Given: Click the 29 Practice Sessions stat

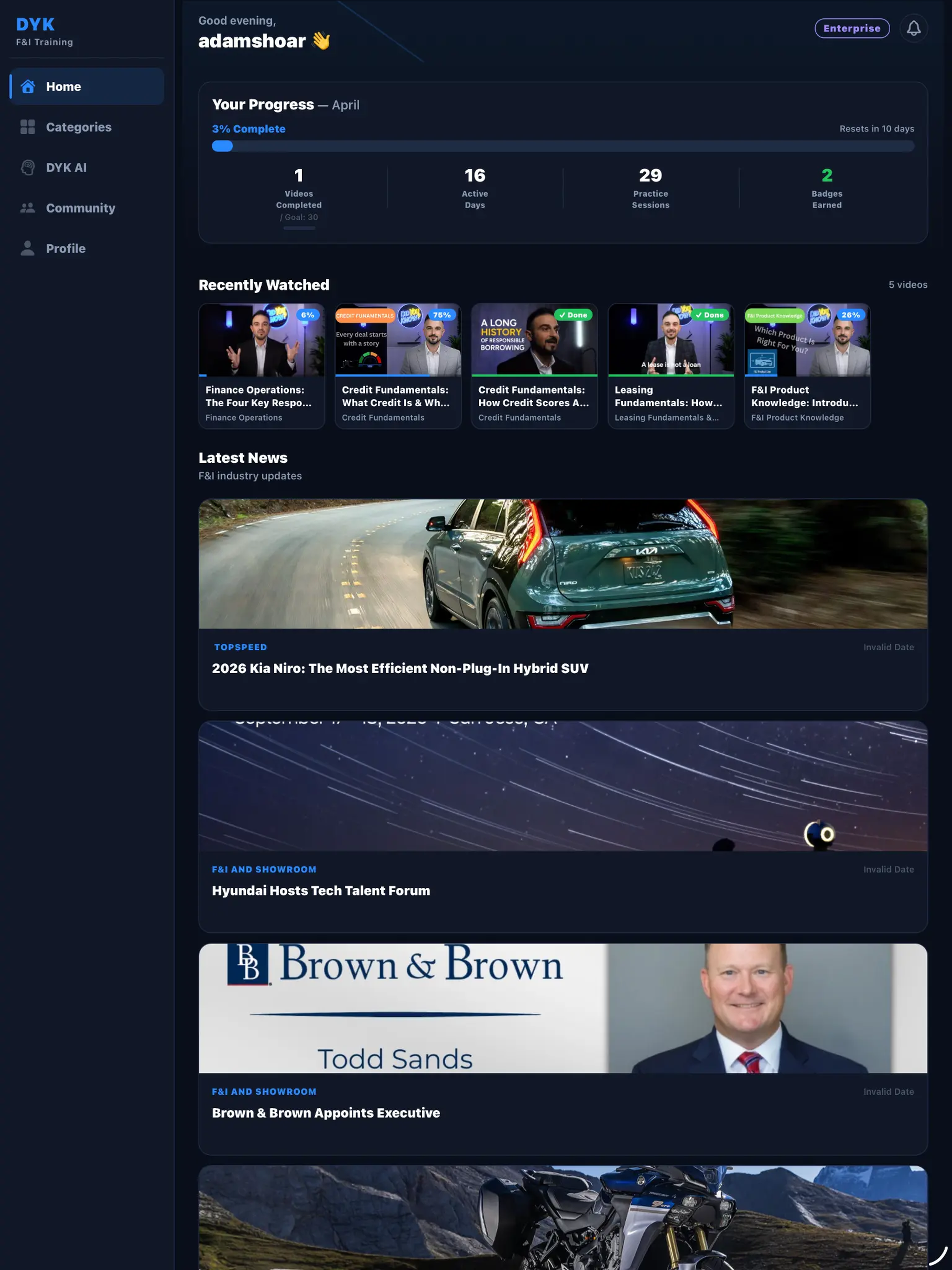Looking at the screenshot, I should click(x=651, y=188).
